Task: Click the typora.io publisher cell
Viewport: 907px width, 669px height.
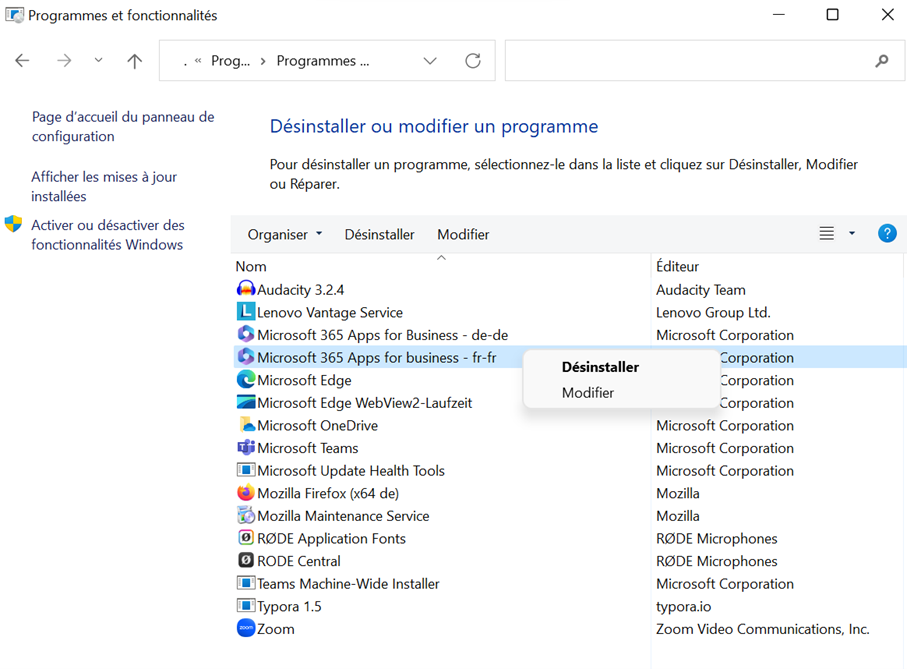Action: tap(683, 606)
